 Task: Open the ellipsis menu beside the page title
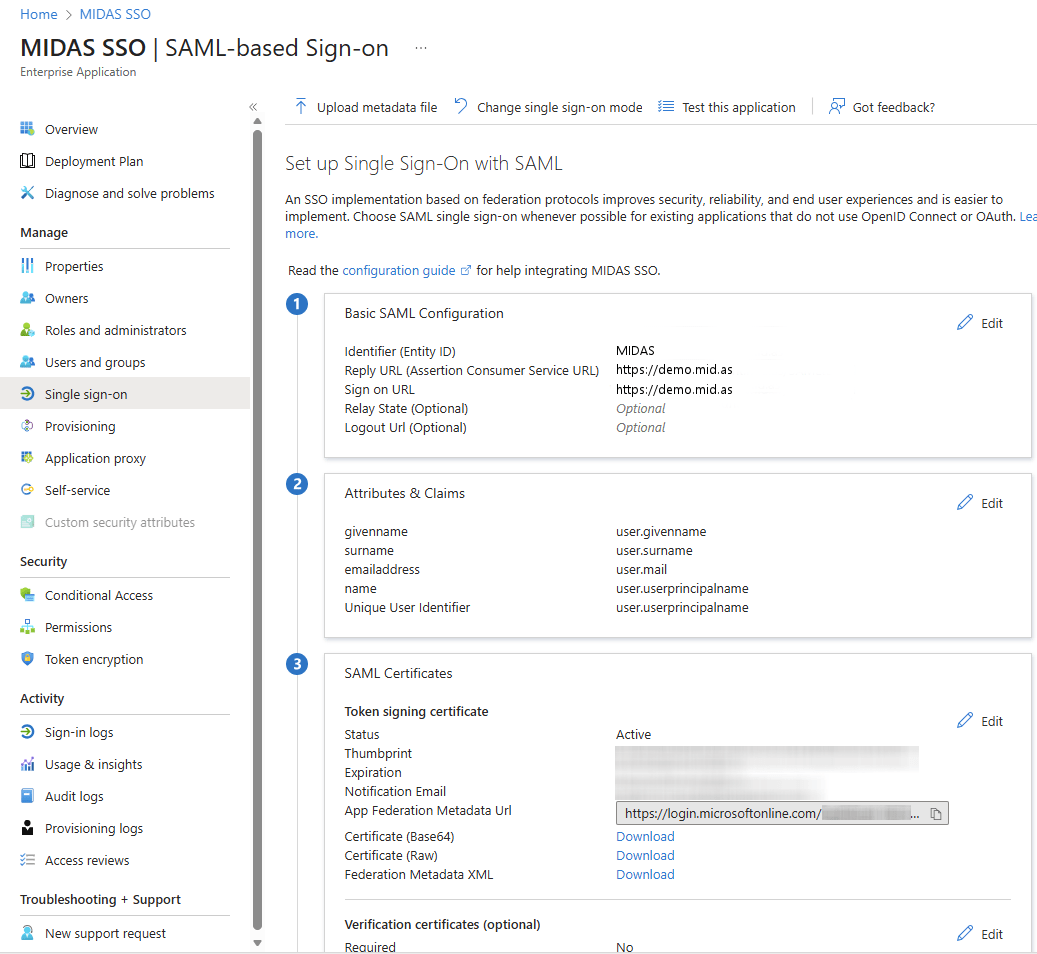420,47
